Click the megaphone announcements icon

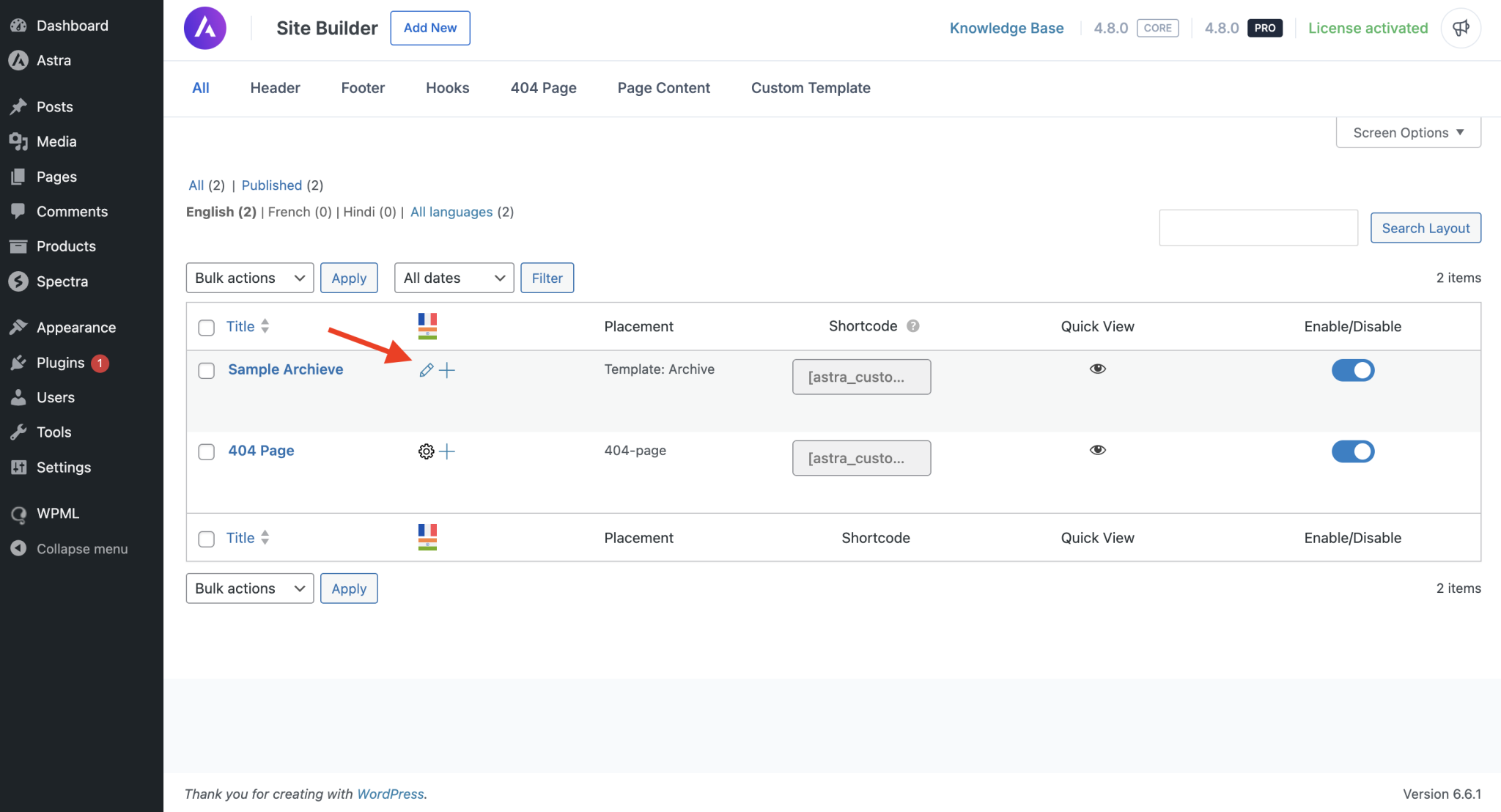click(x=1461, y=28)
